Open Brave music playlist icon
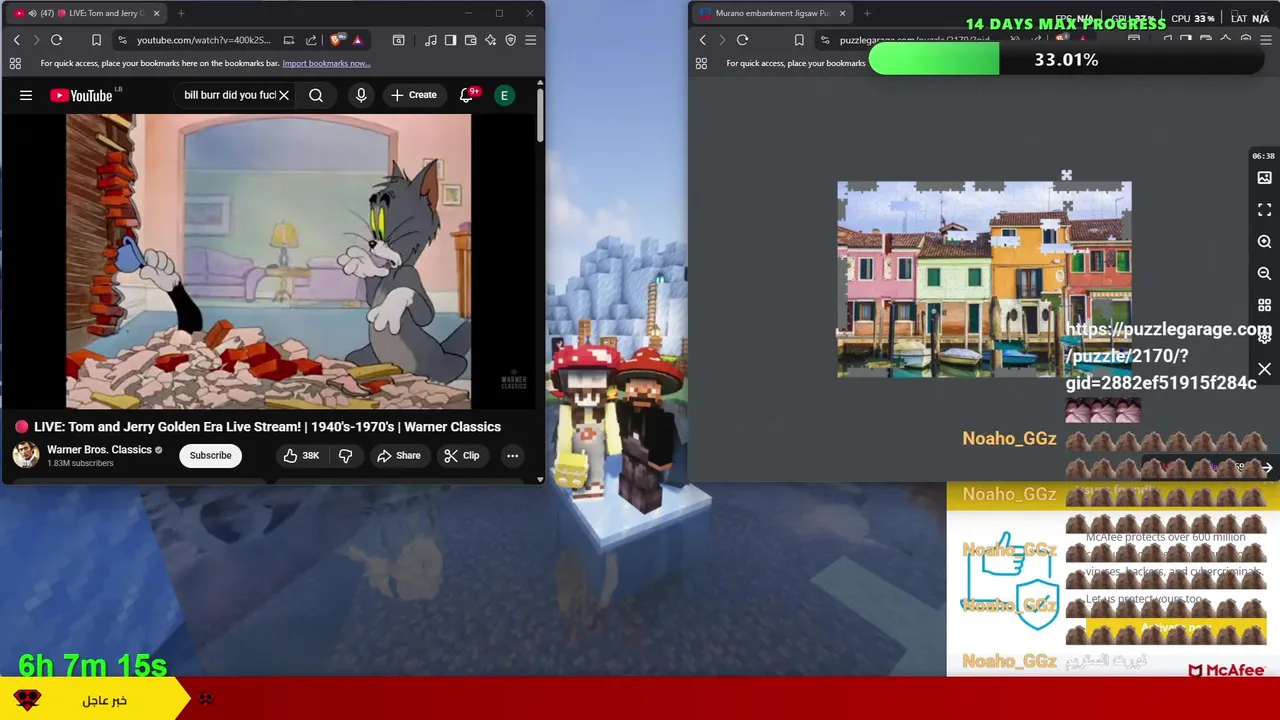Viewport: 1280px width, 720px height. (430, 40)
